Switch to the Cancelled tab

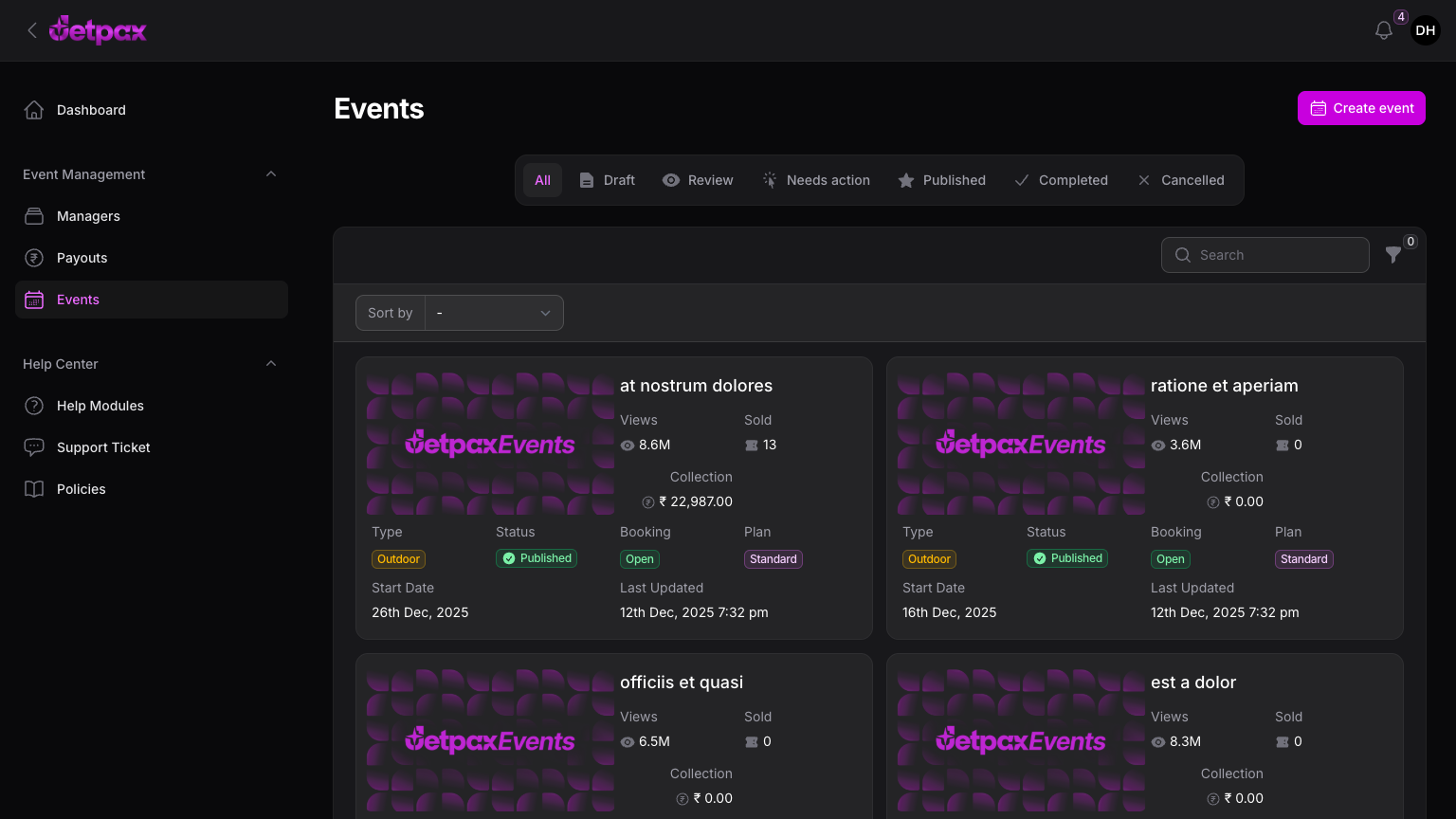1181,180
